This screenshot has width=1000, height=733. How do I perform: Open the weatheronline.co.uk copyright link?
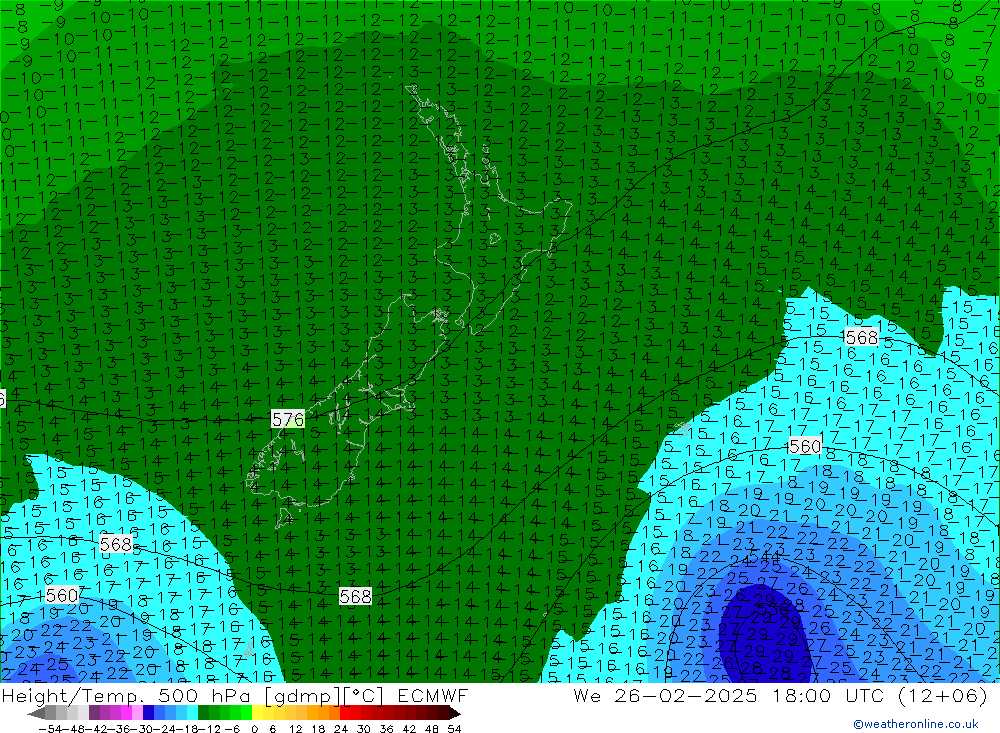[915, 724]
